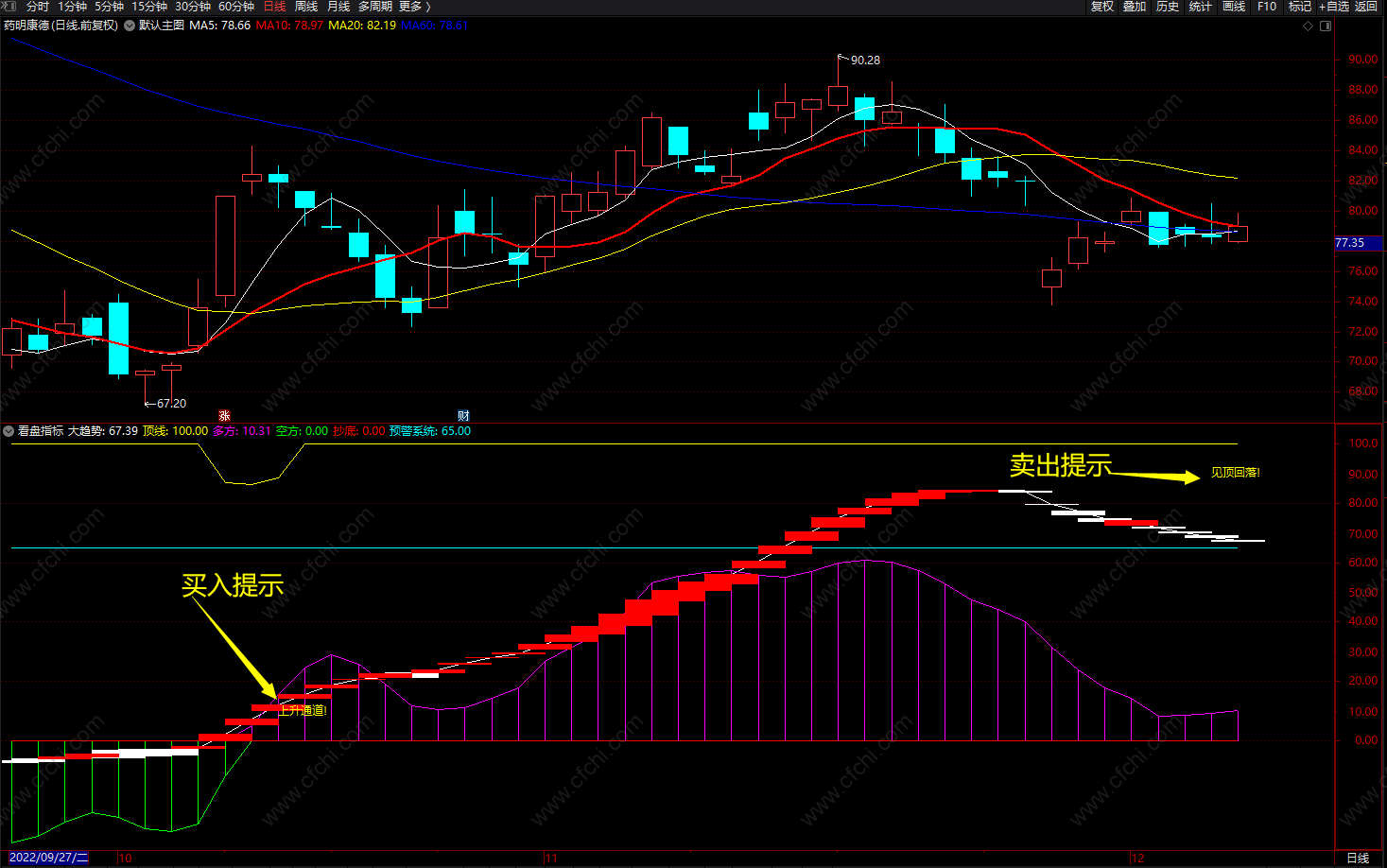Click the red MA10: 78.97 label
1387x868 pixels.
click(x=289, y=26)
